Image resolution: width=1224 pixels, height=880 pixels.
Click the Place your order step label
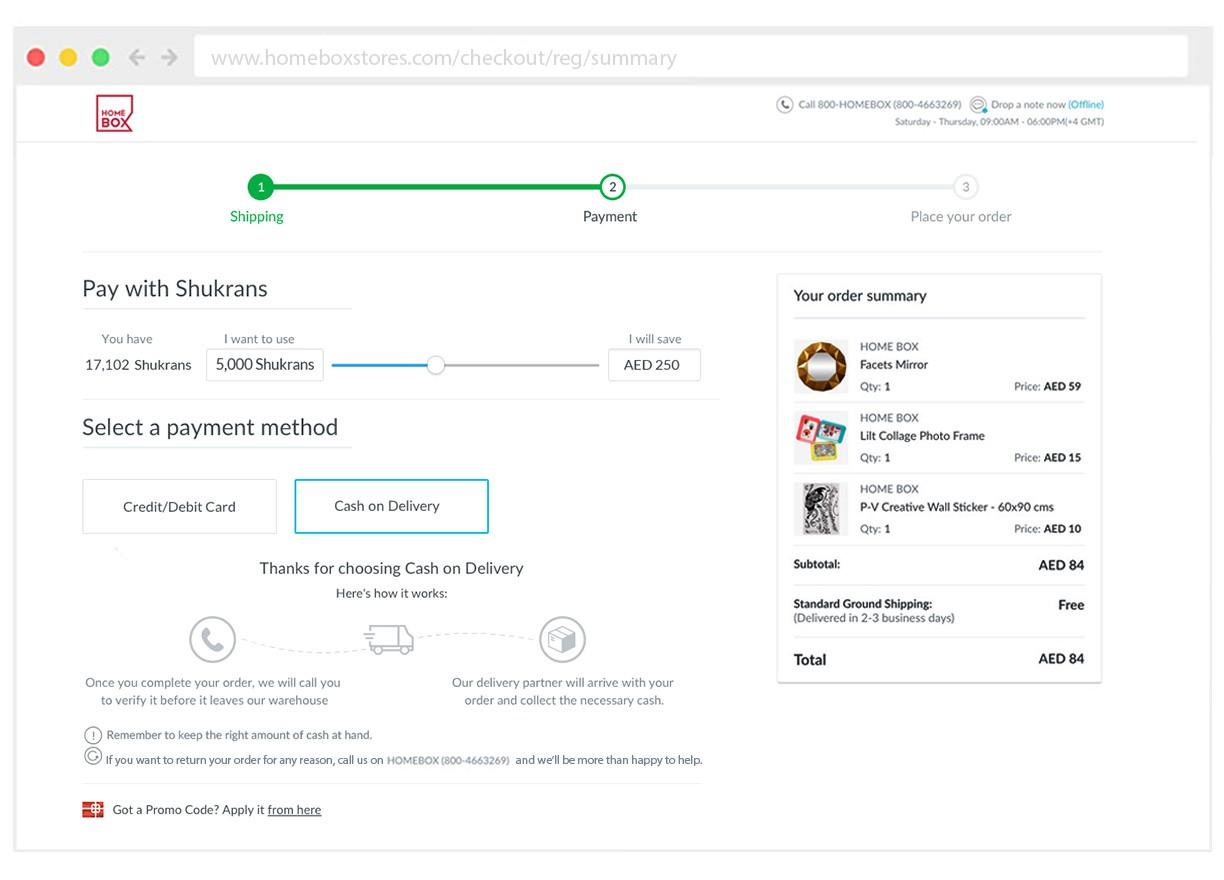click(x=961, y=216)
